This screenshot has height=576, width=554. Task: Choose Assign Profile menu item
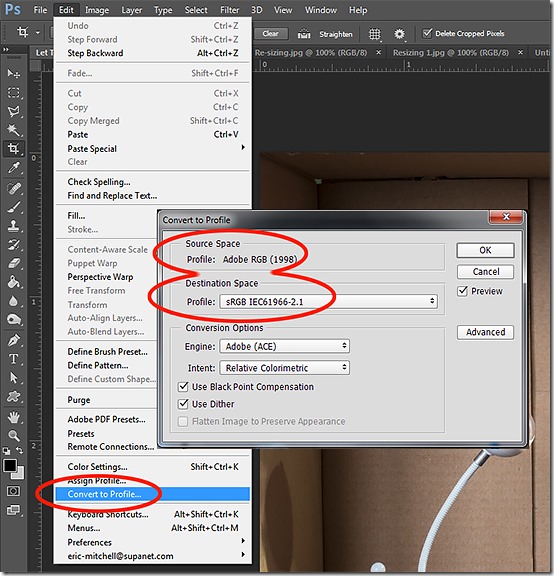152,480
